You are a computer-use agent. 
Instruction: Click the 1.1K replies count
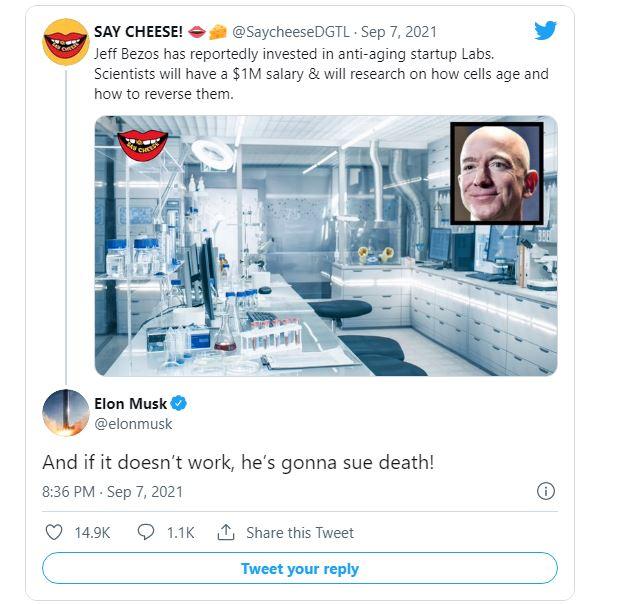[180, 532]
